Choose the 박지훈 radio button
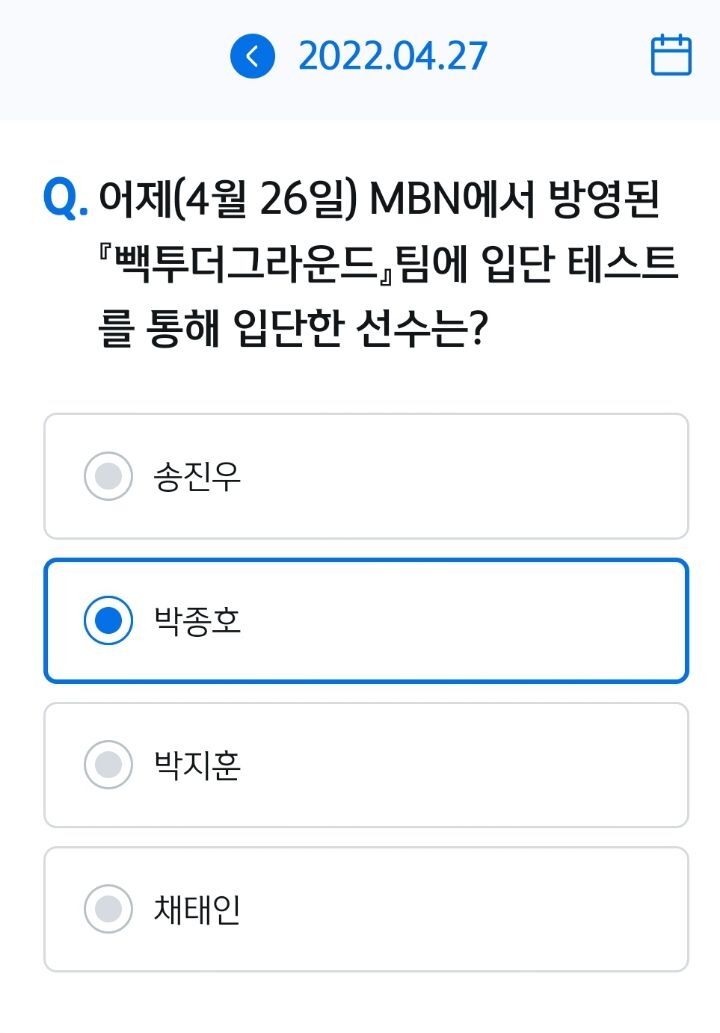720x1033 pixels. click(x=108, y=766)
